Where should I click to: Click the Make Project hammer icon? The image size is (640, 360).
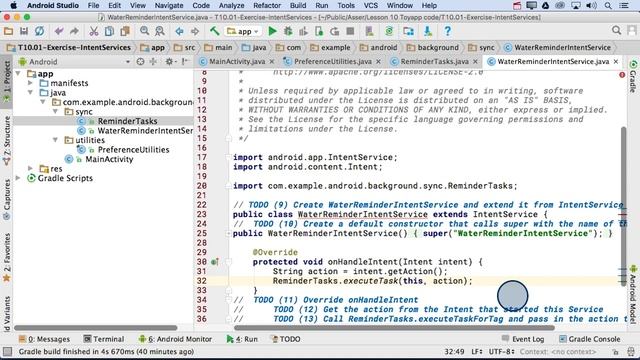(x=215, y=31)
